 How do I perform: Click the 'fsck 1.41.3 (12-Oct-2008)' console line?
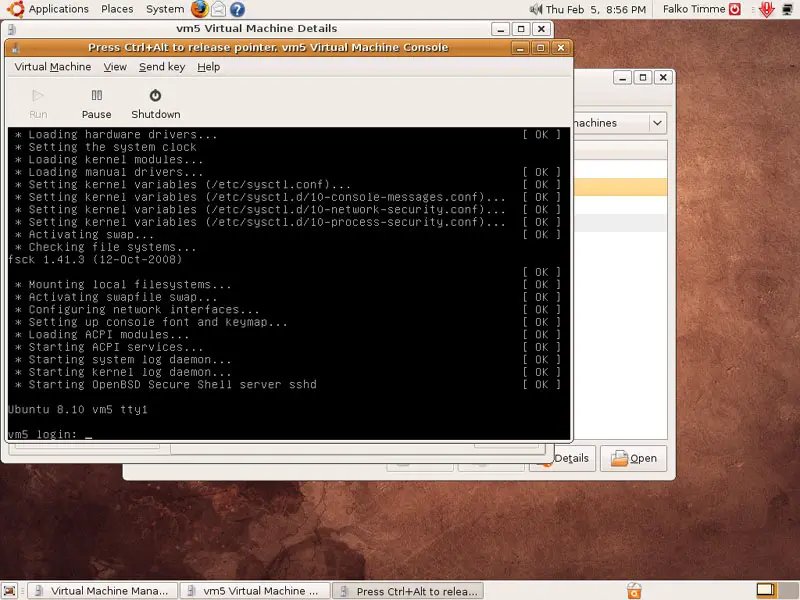click(95, 259)
